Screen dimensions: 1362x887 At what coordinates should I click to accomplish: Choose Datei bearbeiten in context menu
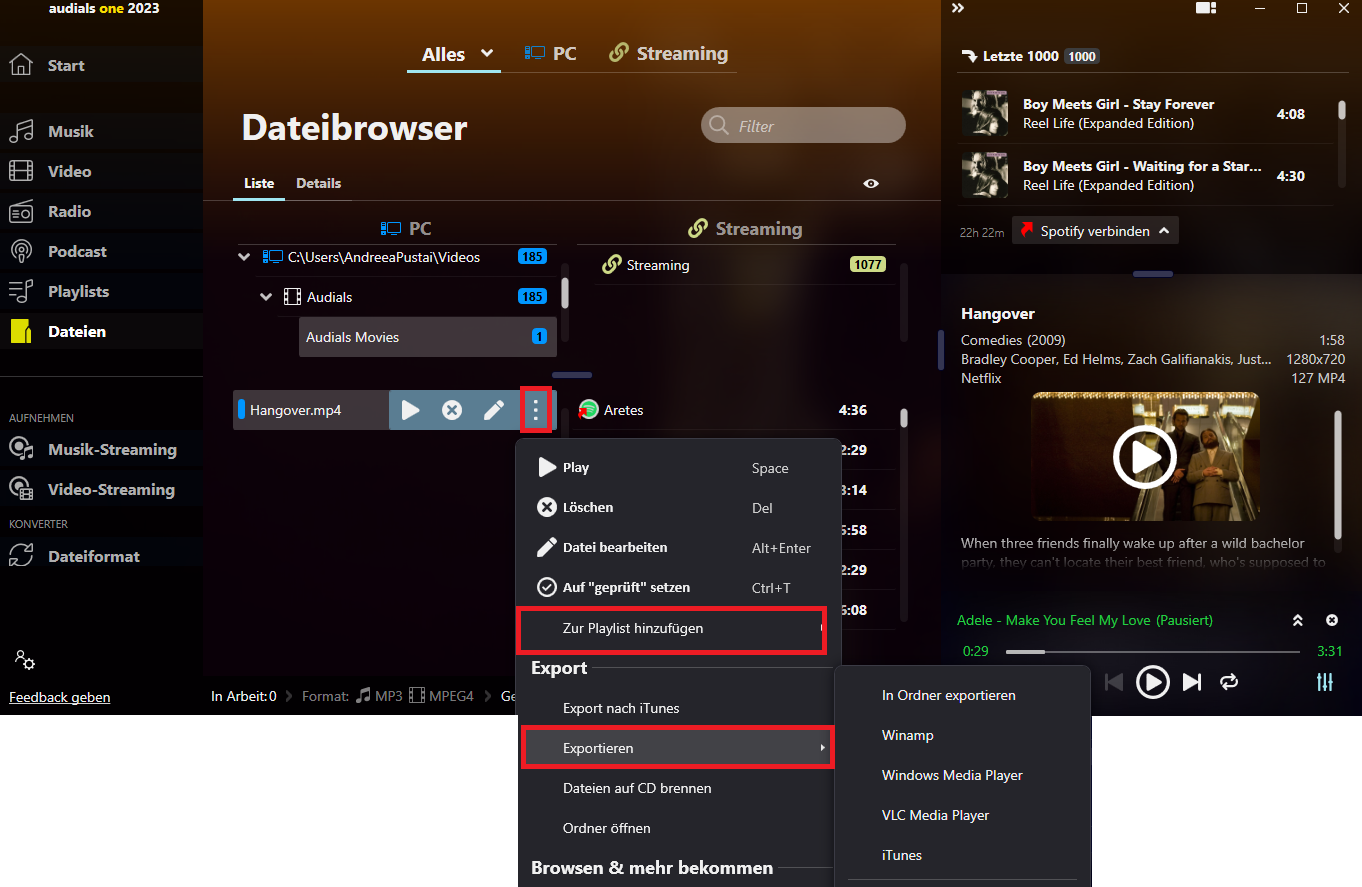pos(678,548)
